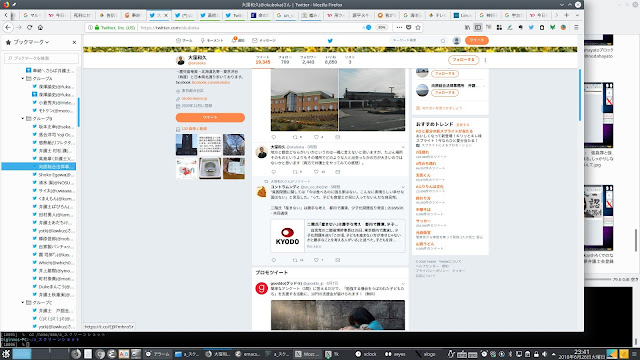Open the profile avatar menu in header

pos(456,40)
